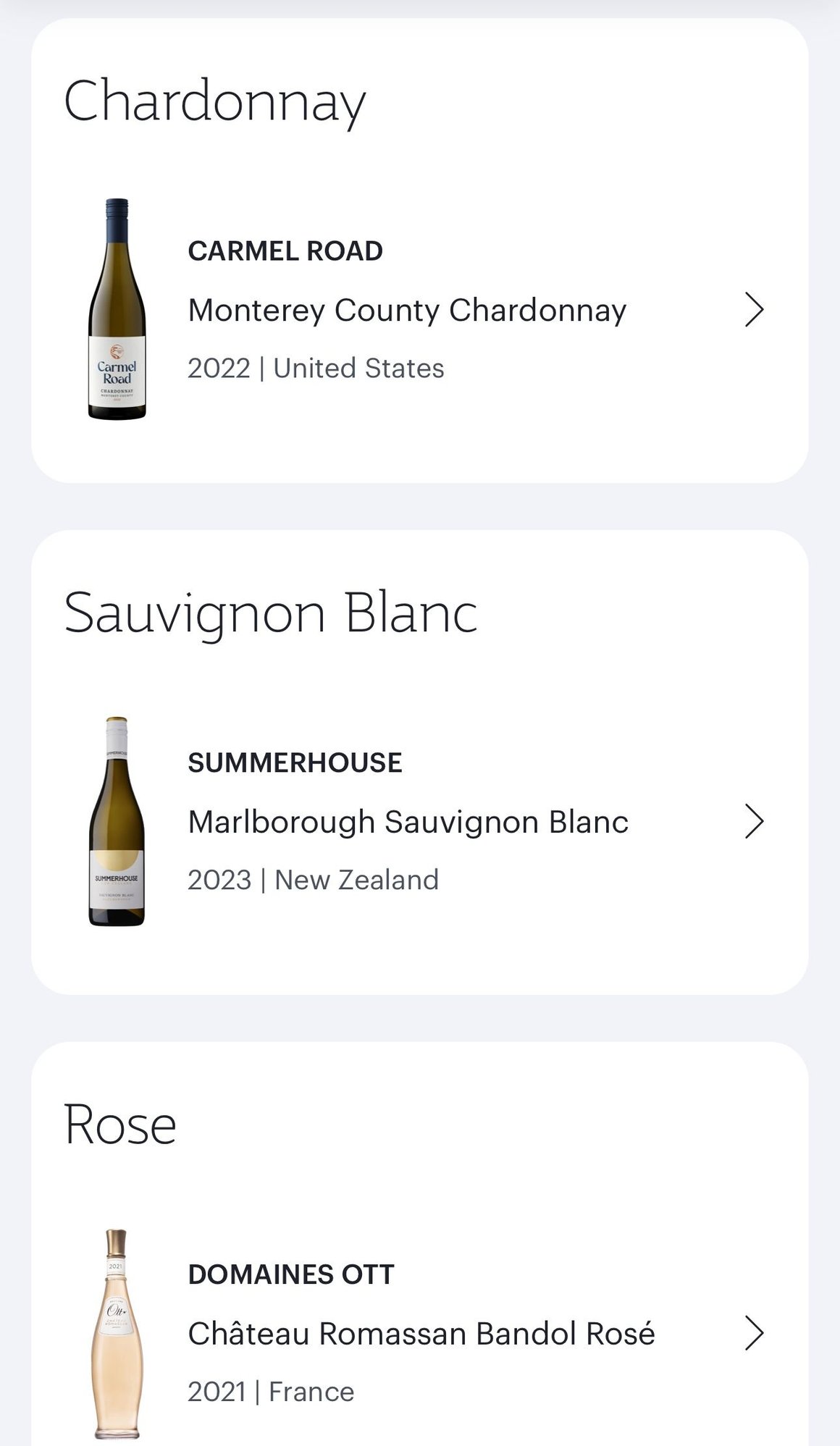Open Monterey County Chardonnay wine title

coord(407,311)
